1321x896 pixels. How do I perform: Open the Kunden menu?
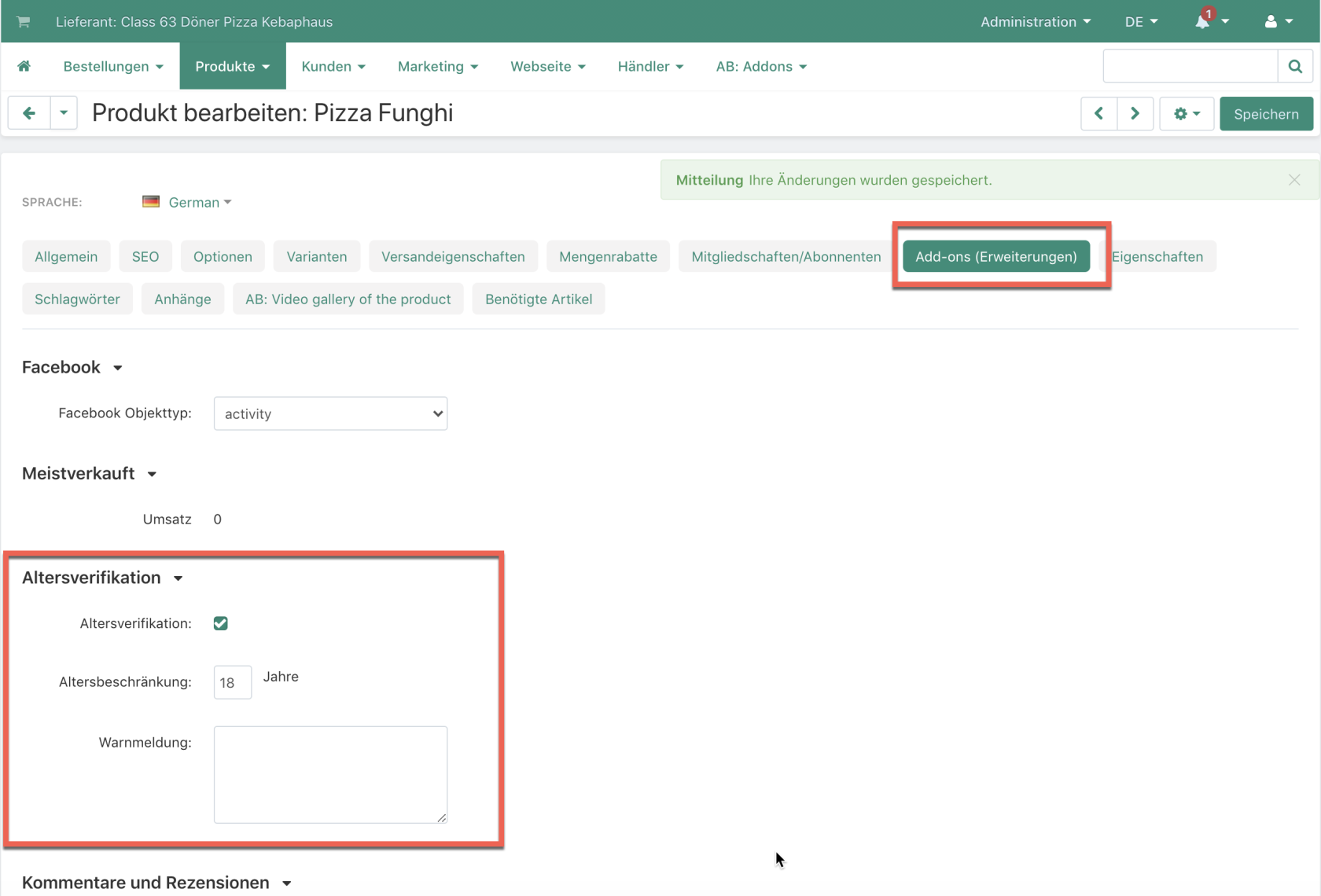click(333, 66)
